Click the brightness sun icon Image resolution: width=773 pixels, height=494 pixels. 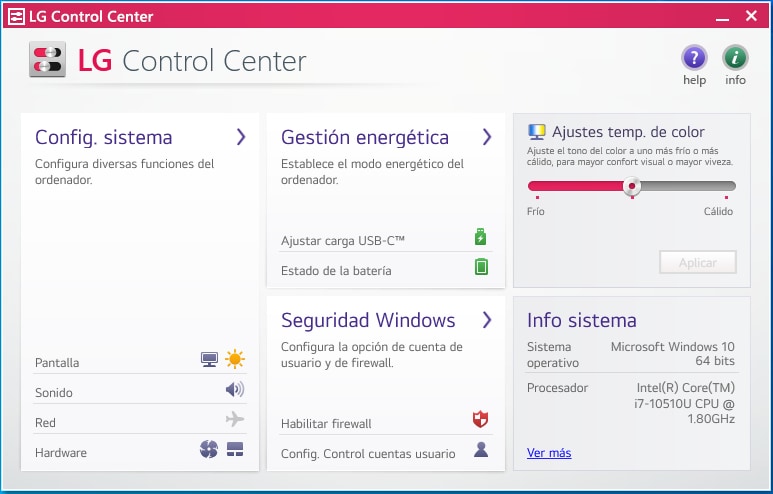(x=235, y=360)
